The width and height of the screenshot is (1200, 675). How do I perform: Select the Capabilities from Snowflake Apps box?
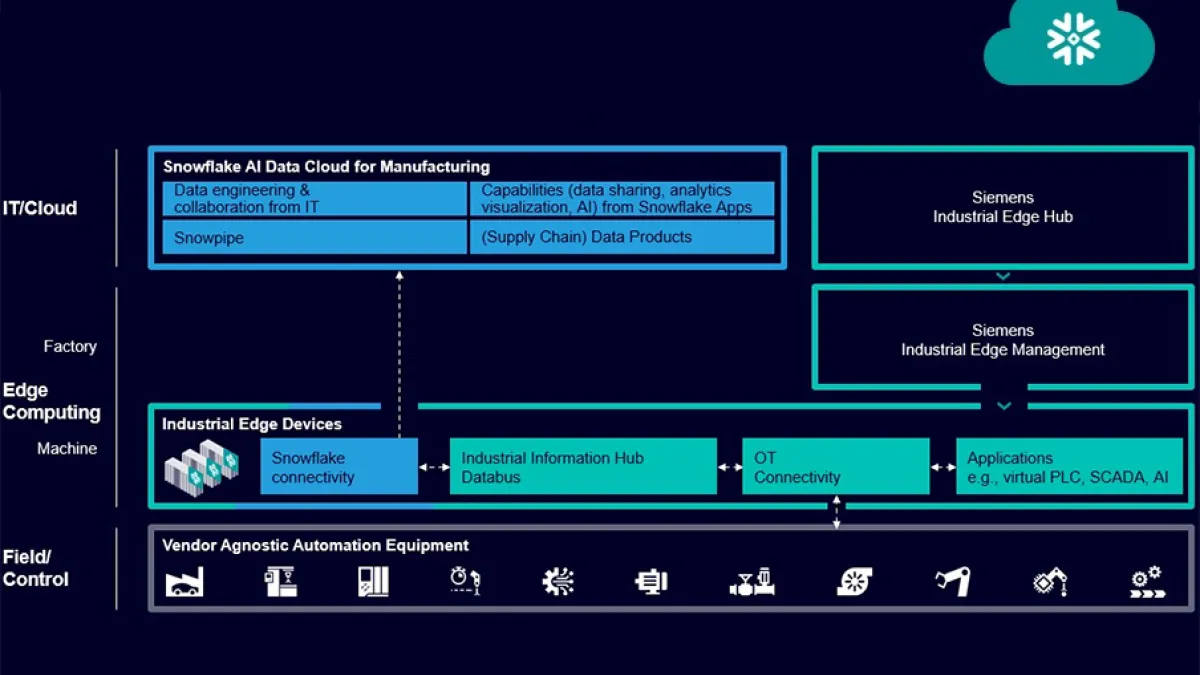click(x=622, y=198)
